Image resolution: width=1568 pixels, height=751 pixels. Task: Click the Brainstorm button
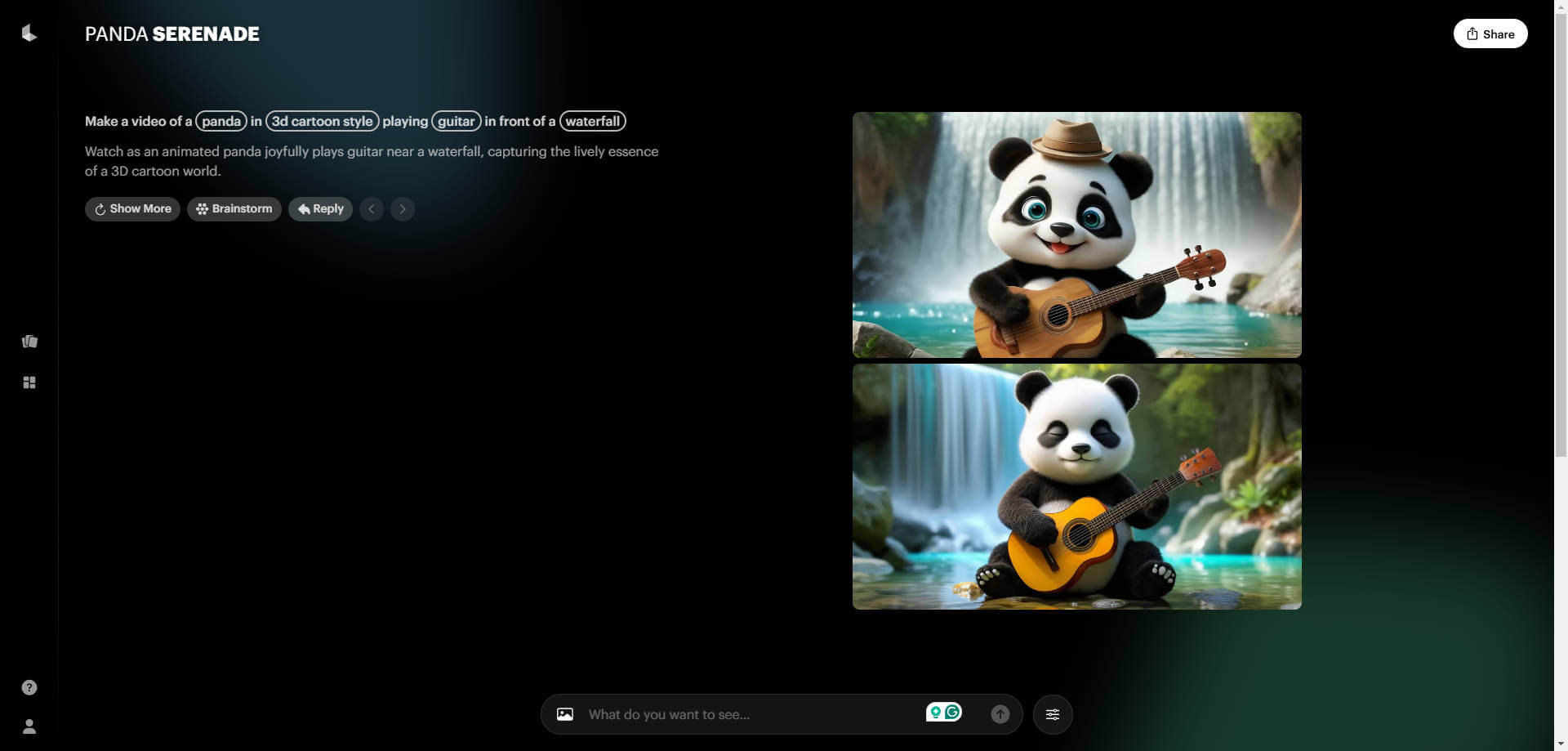(x=234, y=209)
